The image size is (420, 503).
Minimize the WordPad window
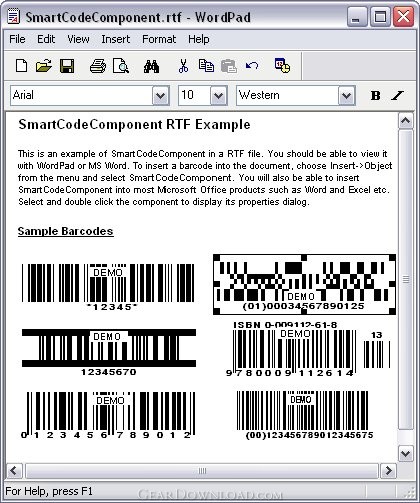click(x=357, y=17)
